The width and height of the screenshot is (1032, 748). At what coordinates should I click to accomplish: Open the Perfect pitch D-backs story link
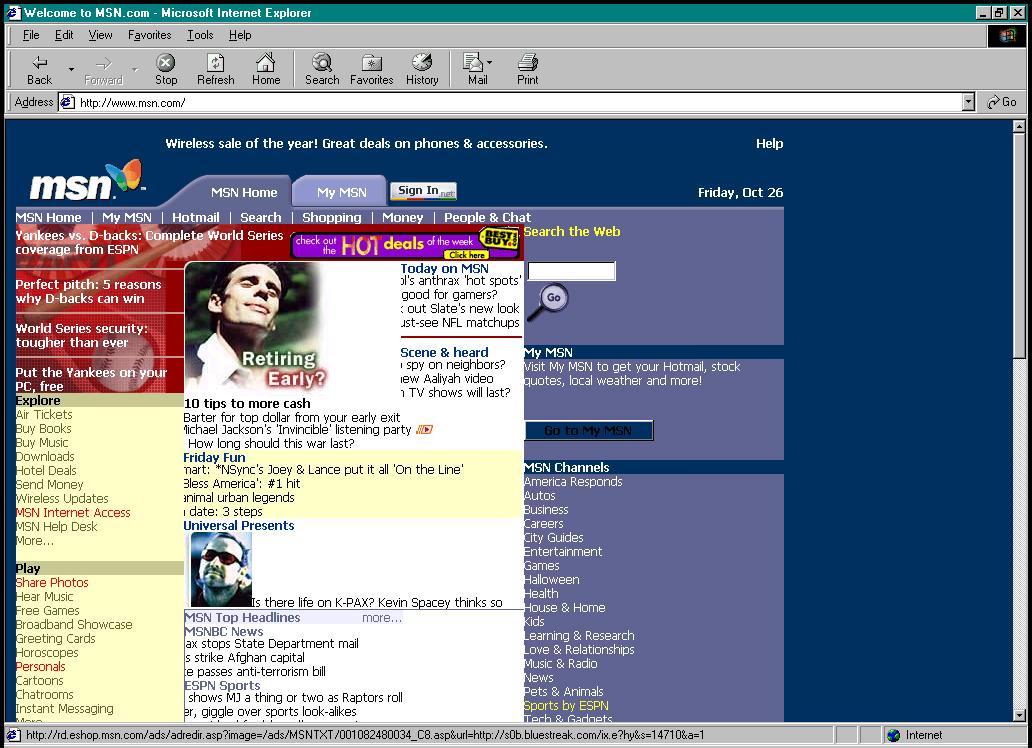88,291
